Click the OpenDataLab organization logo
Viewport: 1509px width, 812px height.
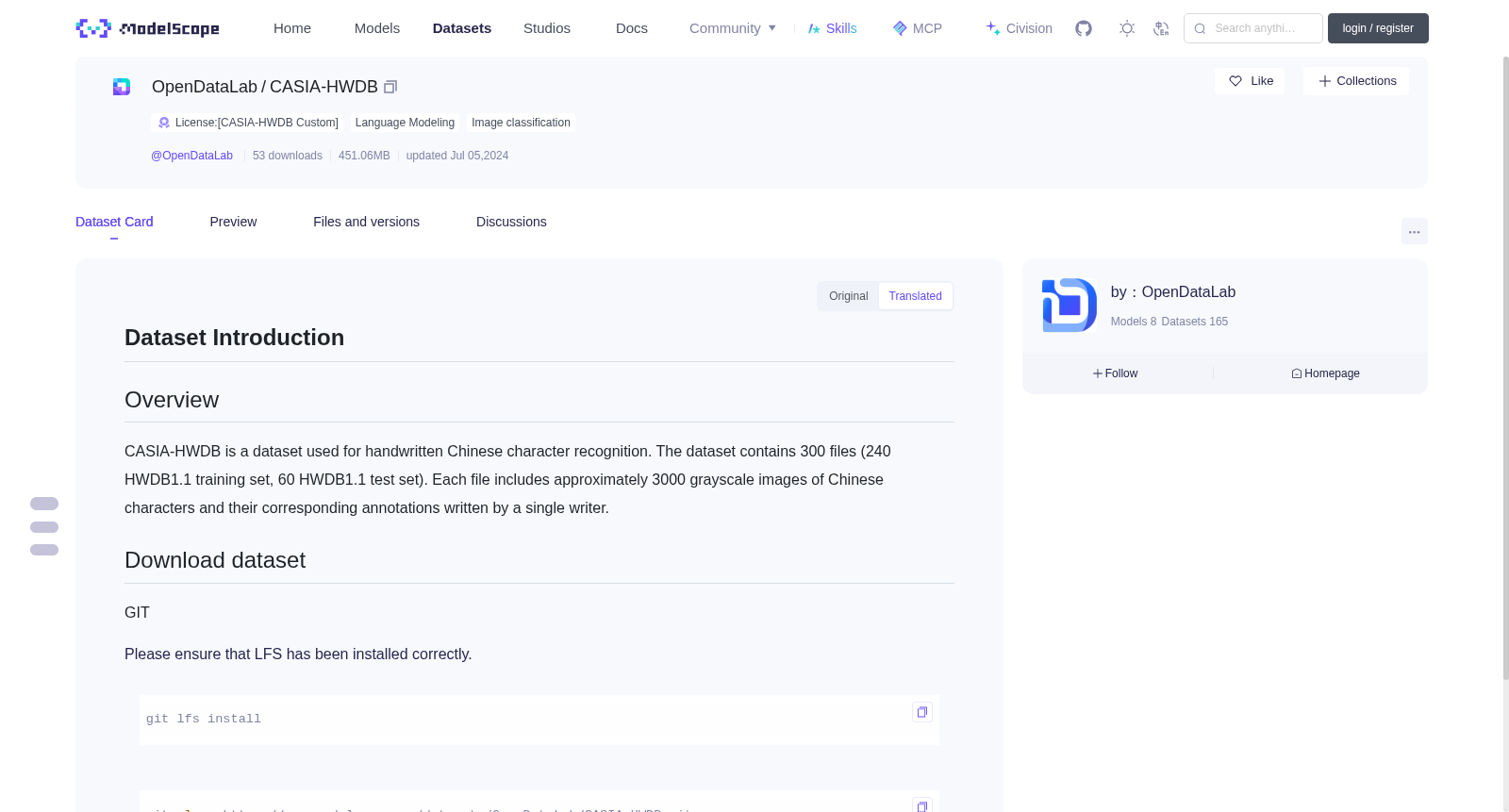[1070, 305]
